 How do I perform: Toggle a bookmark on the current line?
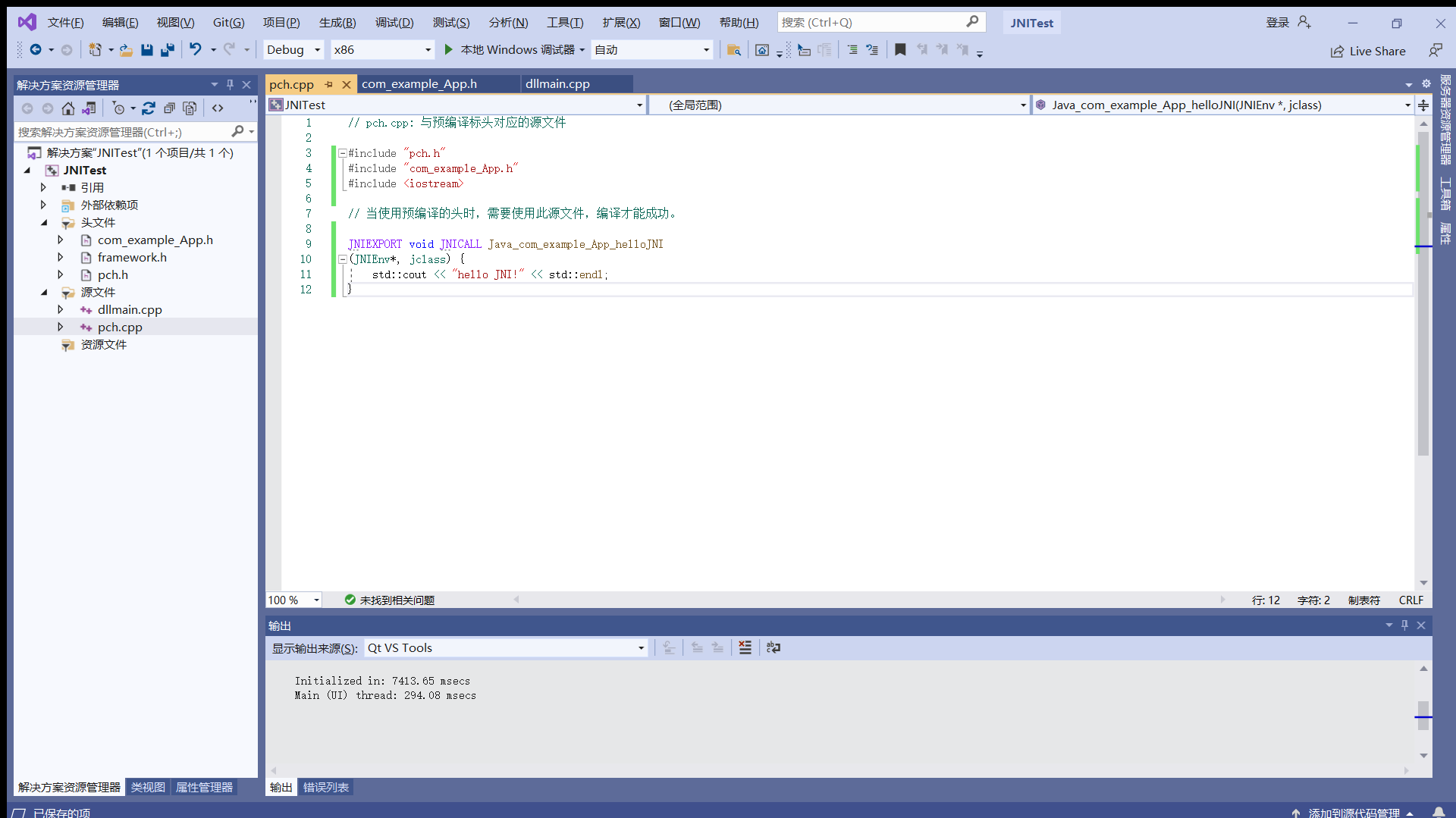pyautogui.click(x=901, y=49)
